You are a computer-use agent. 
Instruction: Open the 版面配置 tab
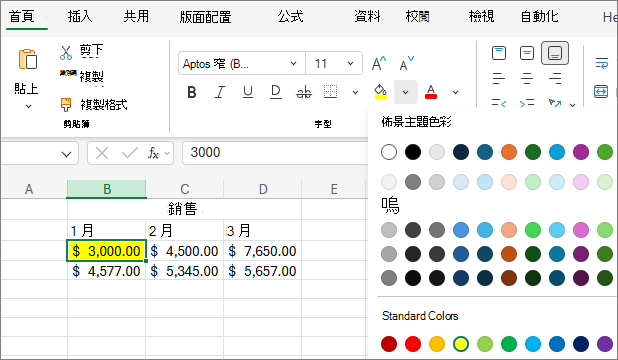[205, 17]
